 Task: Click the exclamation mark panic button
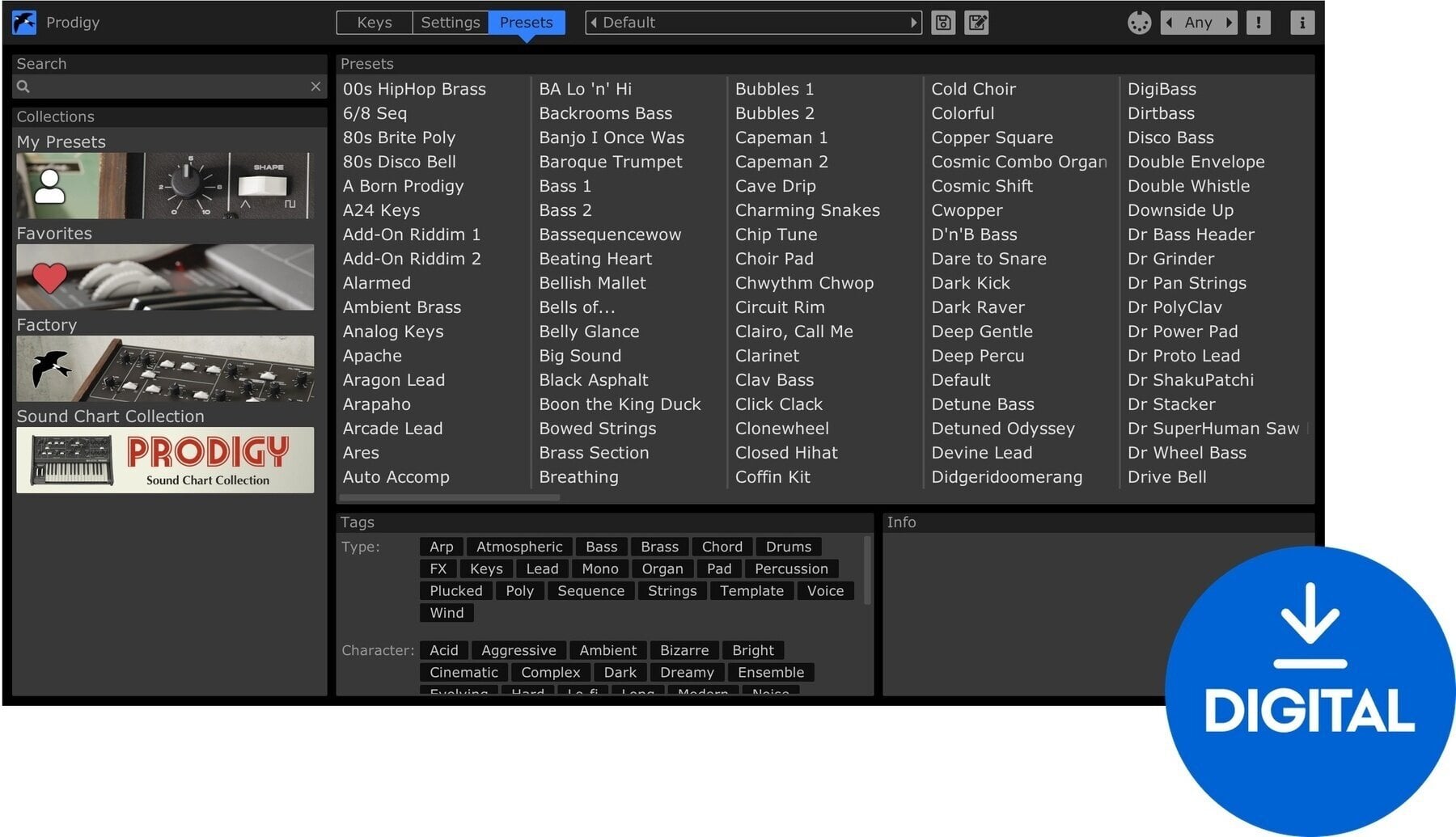pyautogui.click(x=1258, y=23)
